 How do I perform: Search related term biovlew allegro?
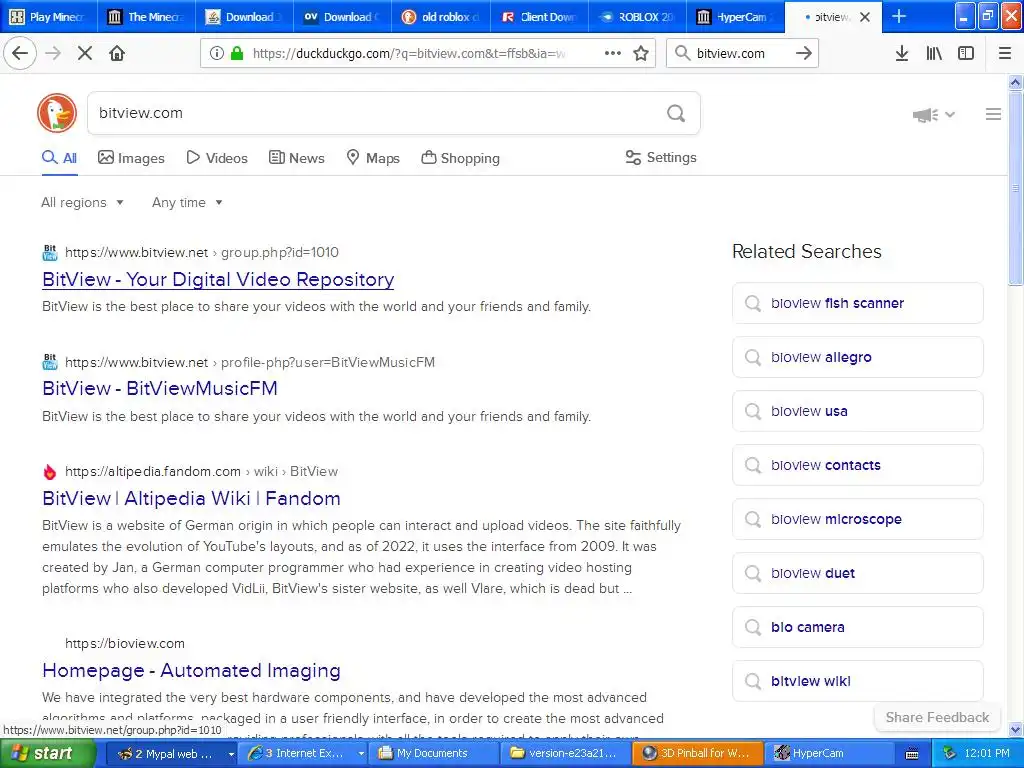857,357
